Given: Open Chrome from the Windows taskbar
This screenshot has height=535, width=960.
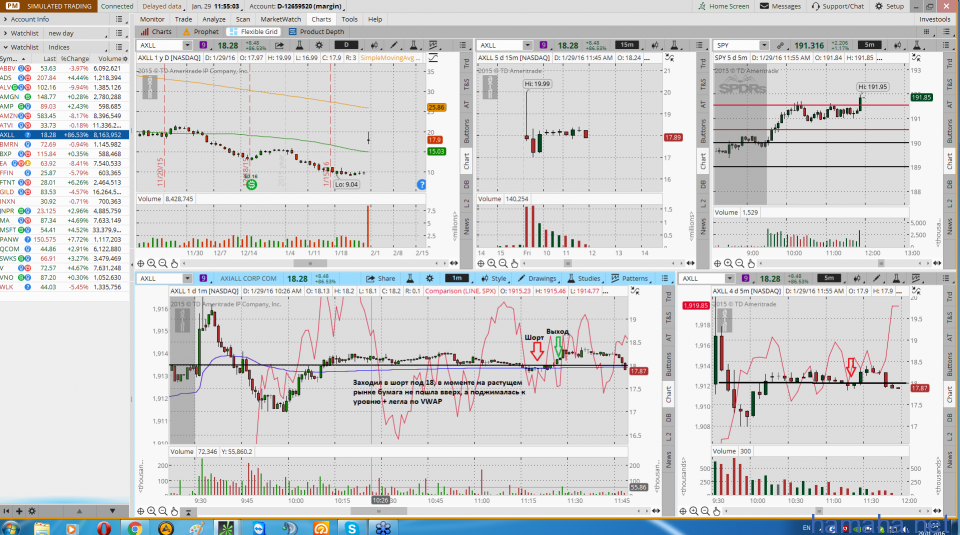Looking at the screenshot, I should click(135, 528).
